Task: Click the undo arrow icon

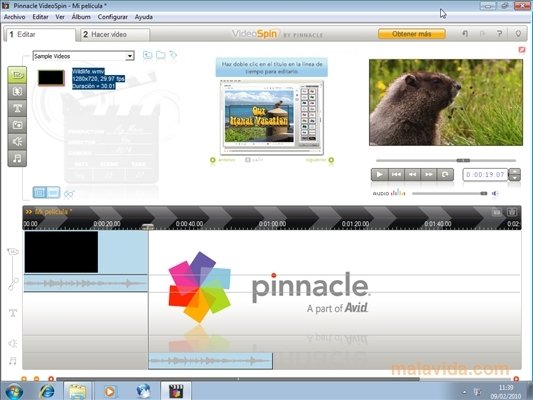Action: click(x=465, y=34)
